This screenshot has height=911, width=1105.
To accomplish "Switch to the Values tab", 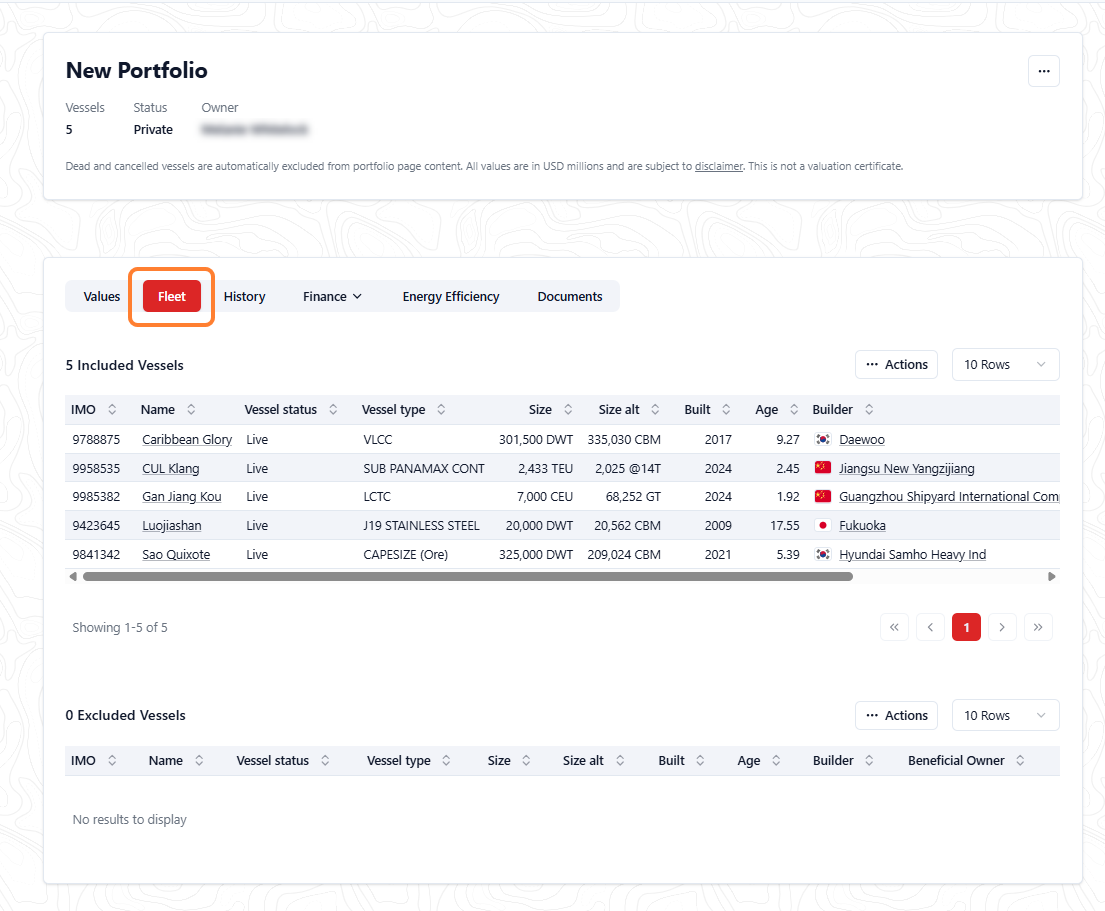I will tap(102, 297).
